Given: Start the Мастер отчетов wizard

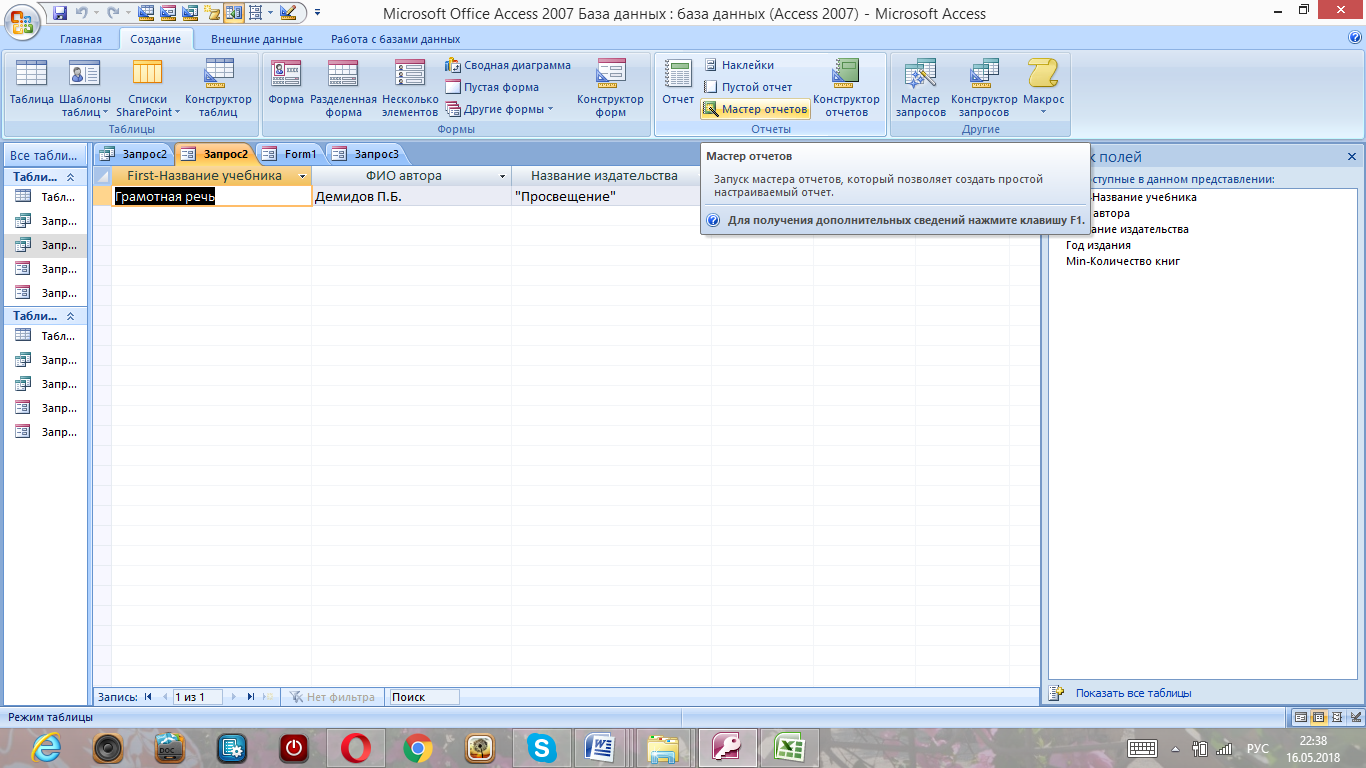Looking at the screenshot, I should coord(755,109).
